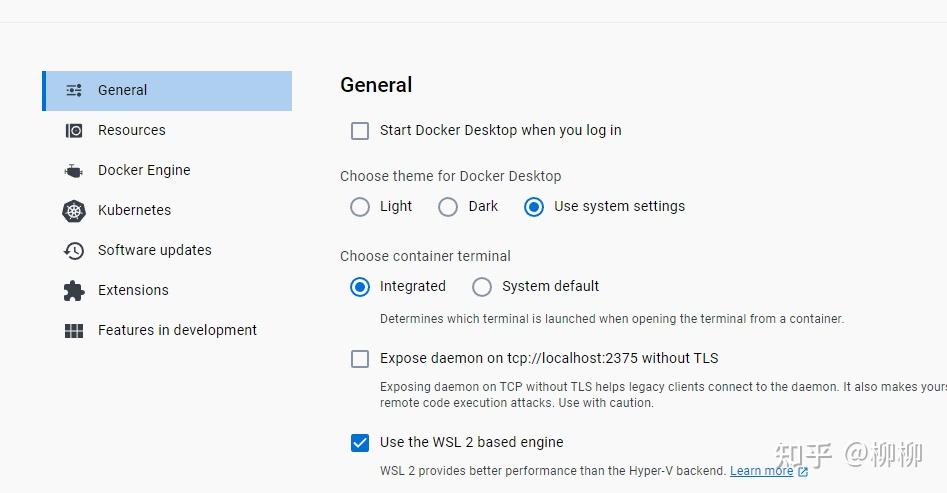Viewport: 947px width, 493px height.
Task: Click the Docker Engine whale icon
Action: pyautogui.click(x=74, y=170)
